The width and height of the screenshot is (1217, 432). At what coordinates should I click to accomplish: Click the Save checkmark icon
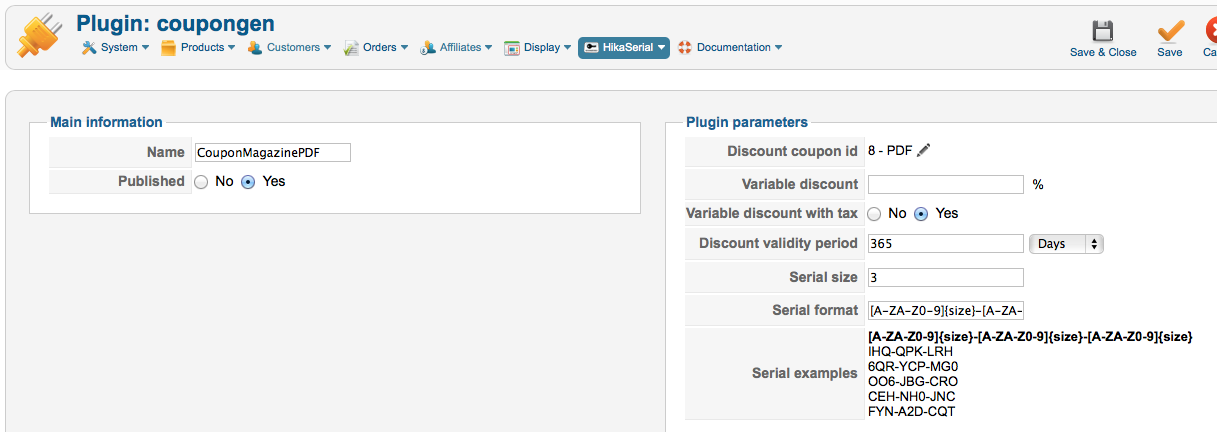pos(1170,31)
